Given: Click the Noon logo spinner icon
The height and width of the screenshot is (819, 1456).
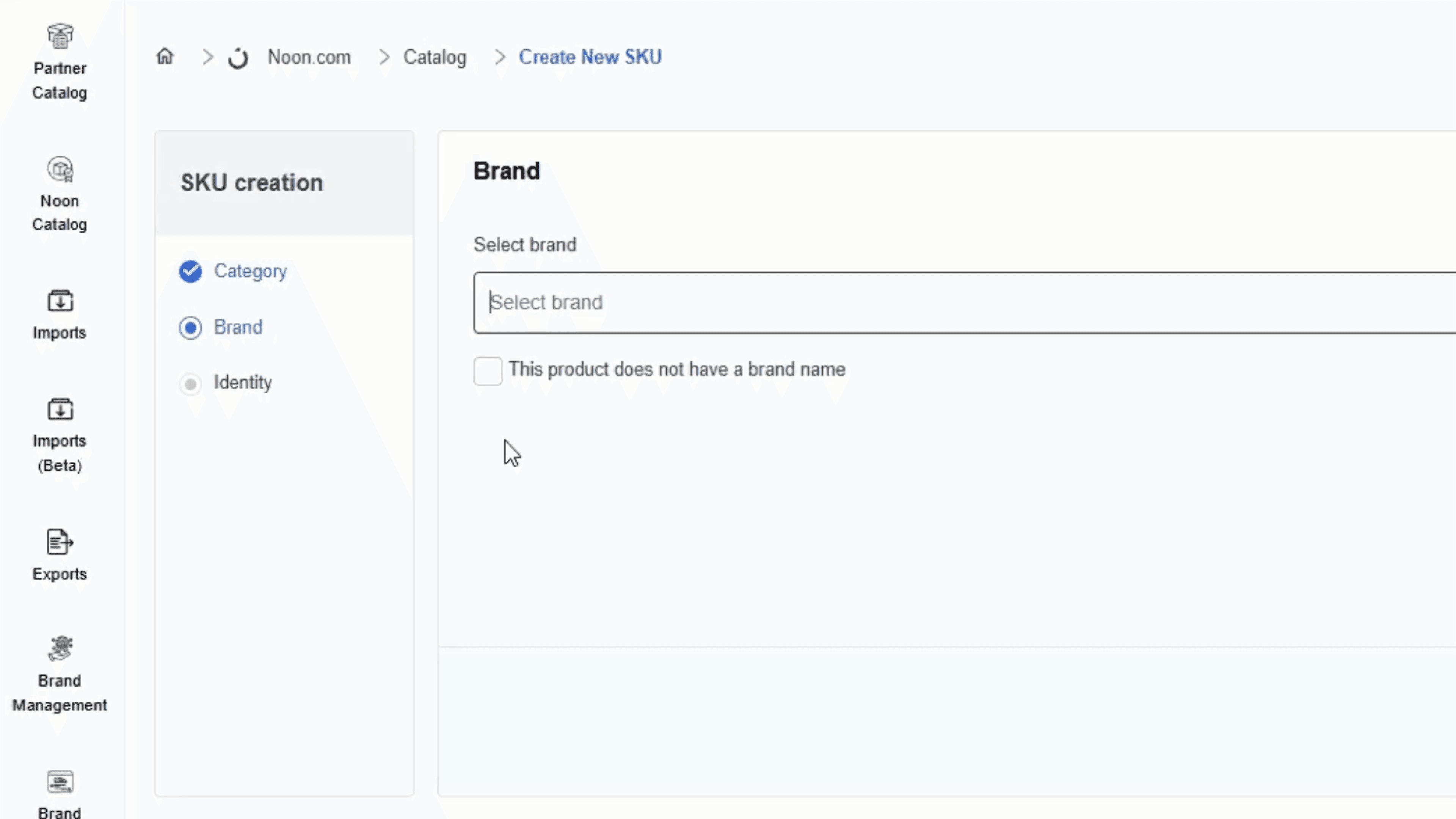Looking at the screenshot, I should click(x=238, y=58).
